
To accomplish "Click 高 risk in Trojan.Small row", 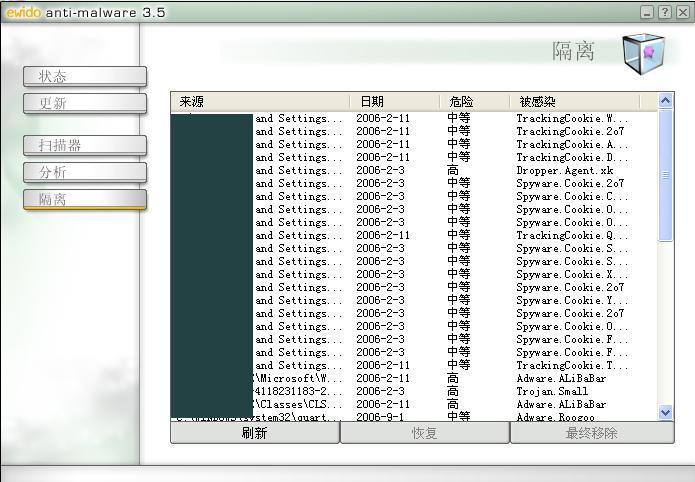I will [453, 391].
